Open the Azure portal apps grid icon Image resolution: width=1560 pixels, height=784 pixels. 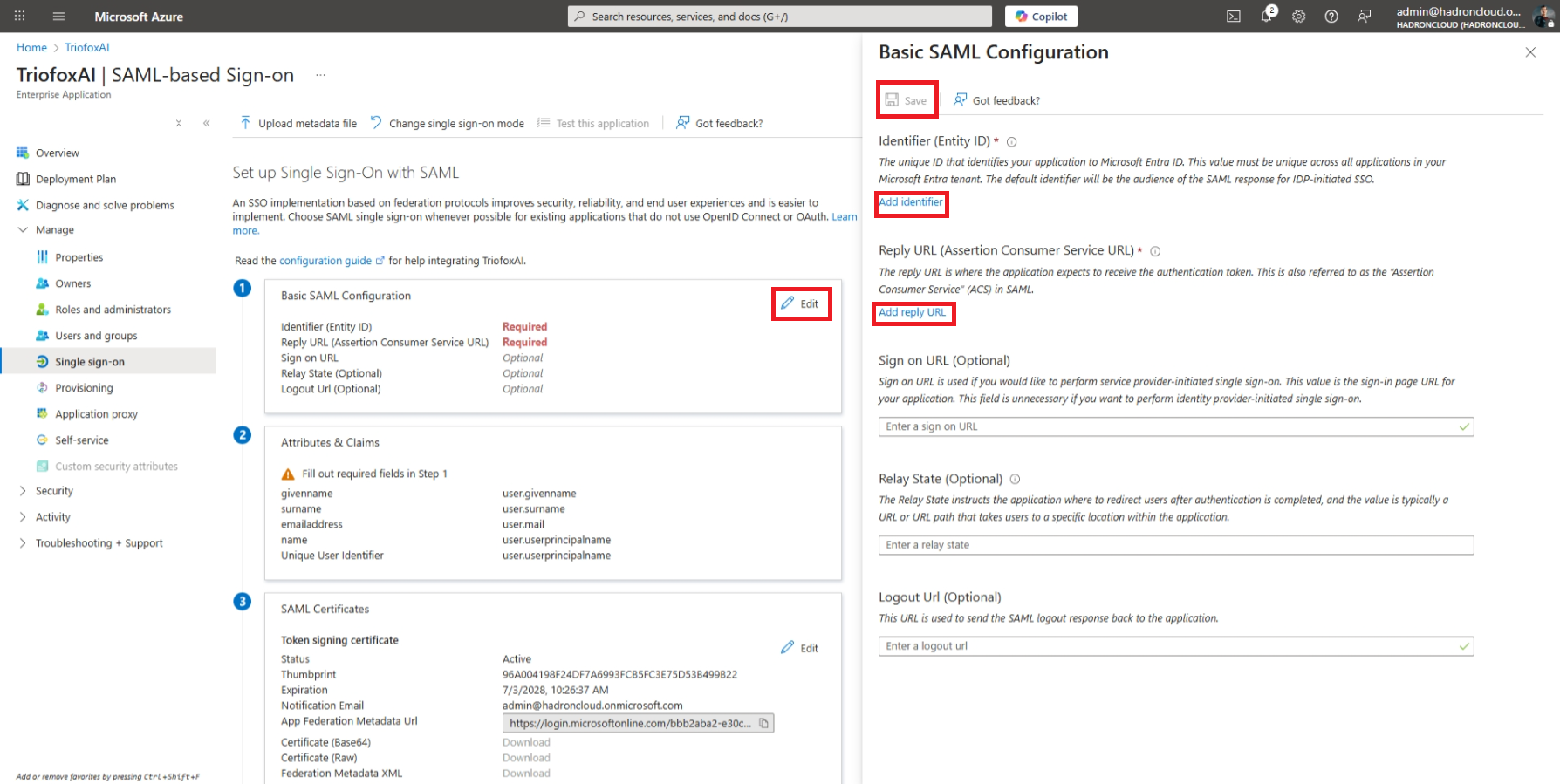point(19,16)
